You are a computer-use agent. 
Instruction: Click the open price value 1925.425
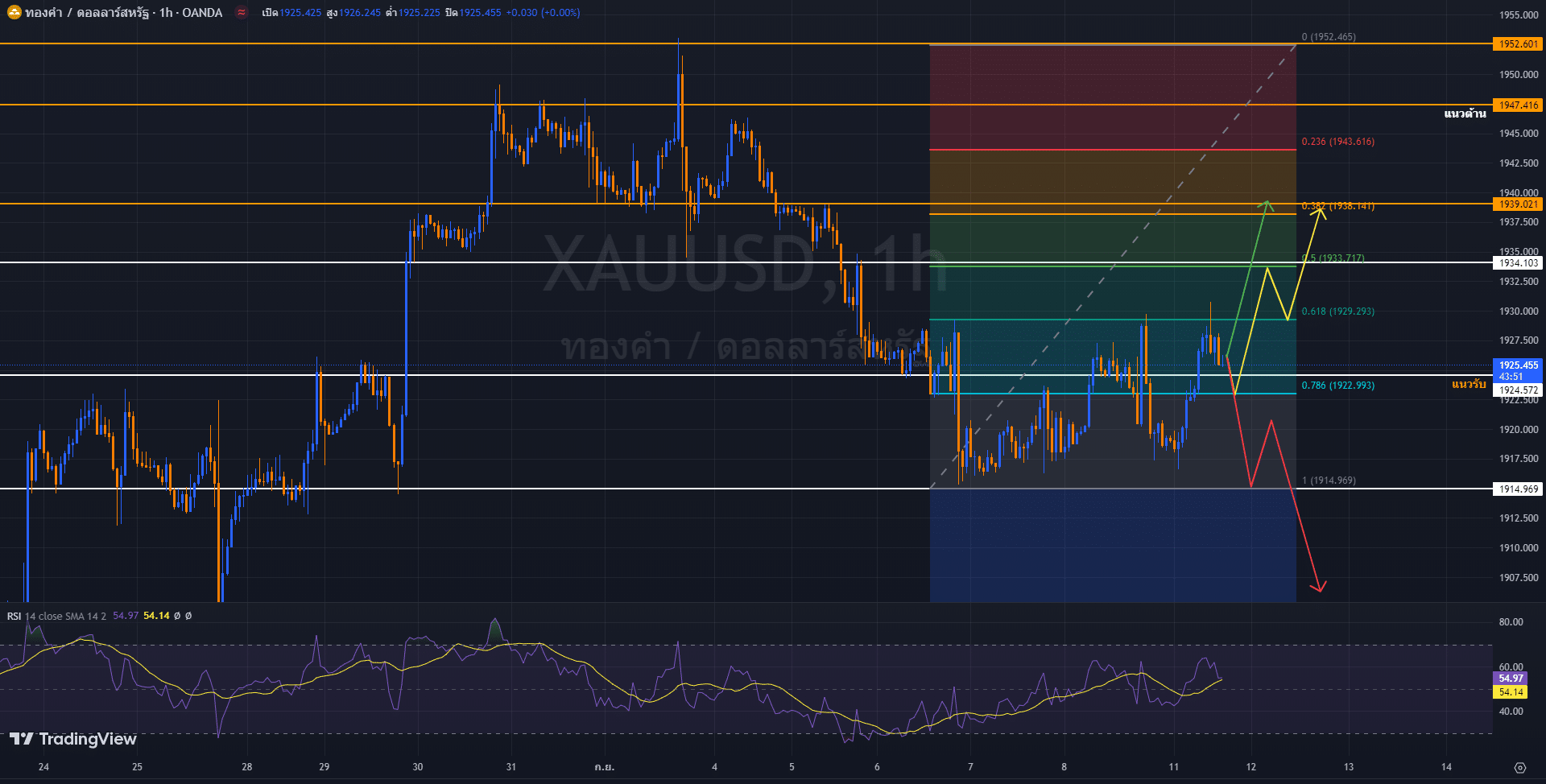click(x=300, y=13)
